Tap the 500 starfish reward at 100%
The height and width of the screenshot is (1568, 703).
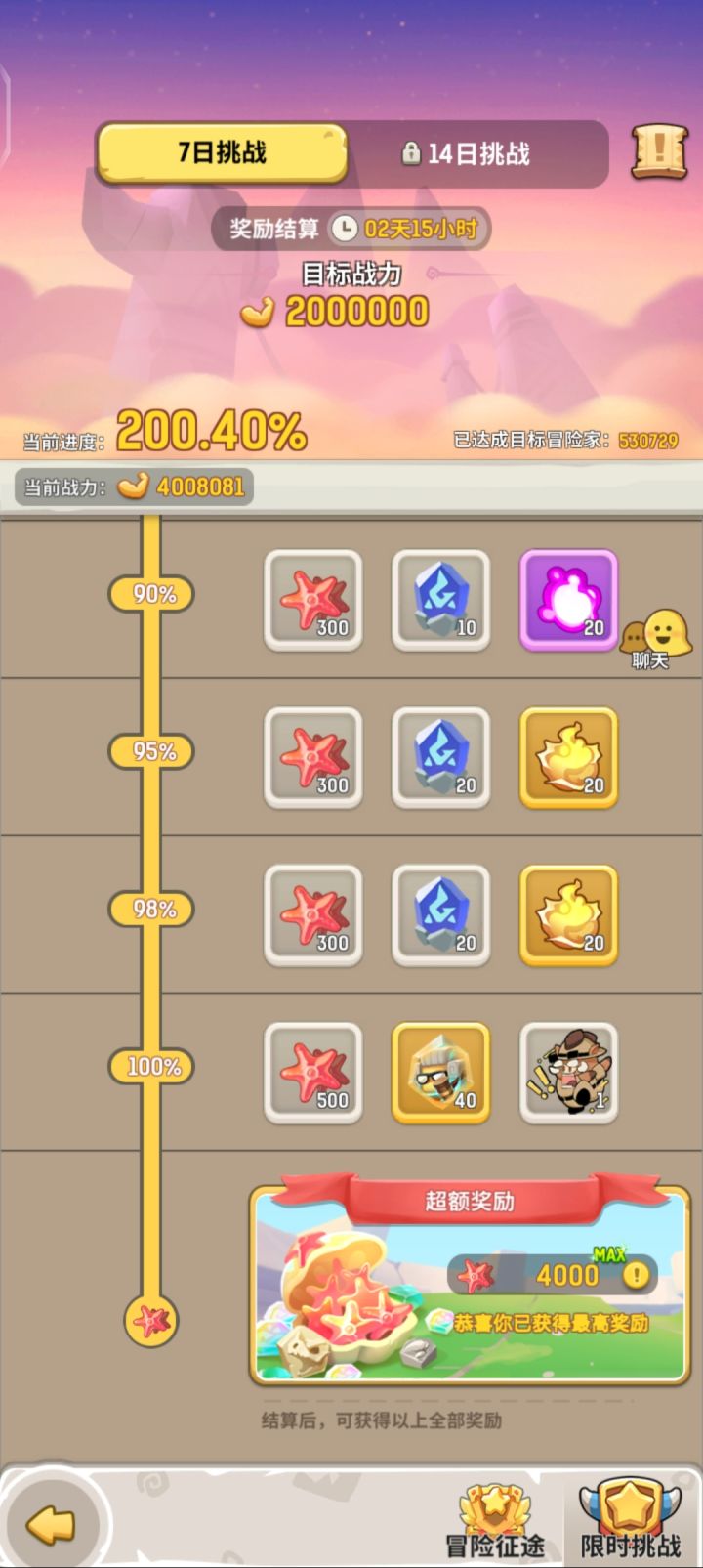(313, 1073)
